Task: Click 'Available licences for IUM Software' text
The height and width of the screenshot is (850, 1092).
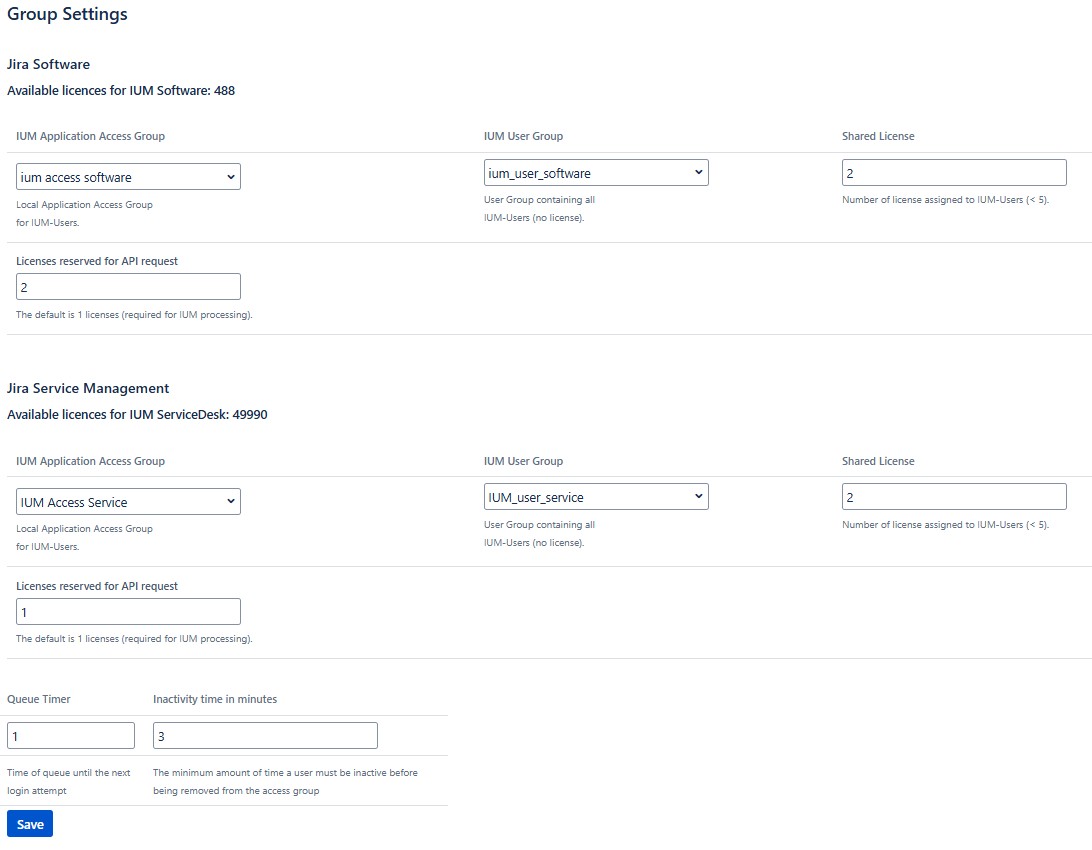Action: [121, 90]
